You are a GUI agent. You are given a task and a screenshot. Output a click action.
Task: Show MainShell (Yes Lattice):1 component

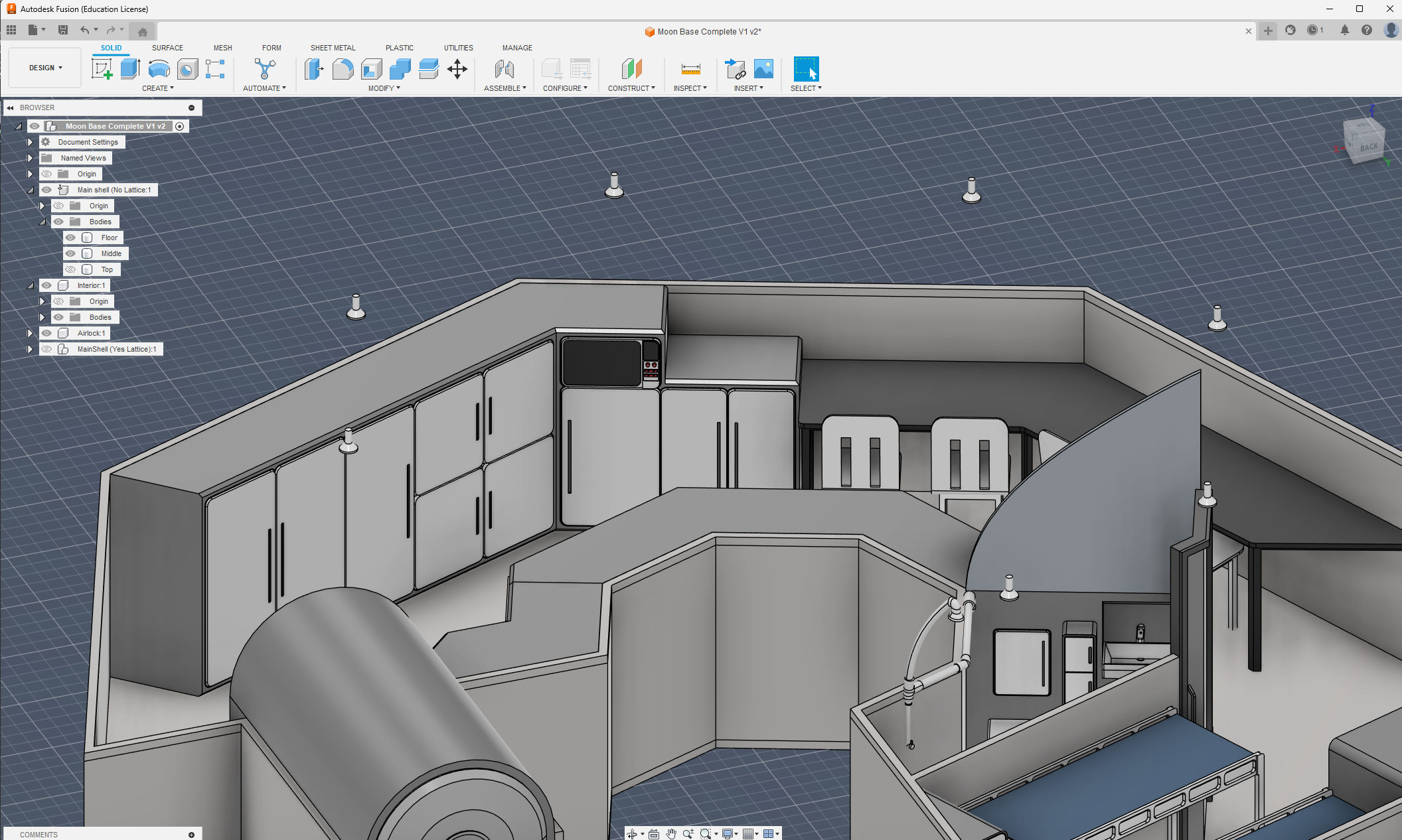click(46, 349)
